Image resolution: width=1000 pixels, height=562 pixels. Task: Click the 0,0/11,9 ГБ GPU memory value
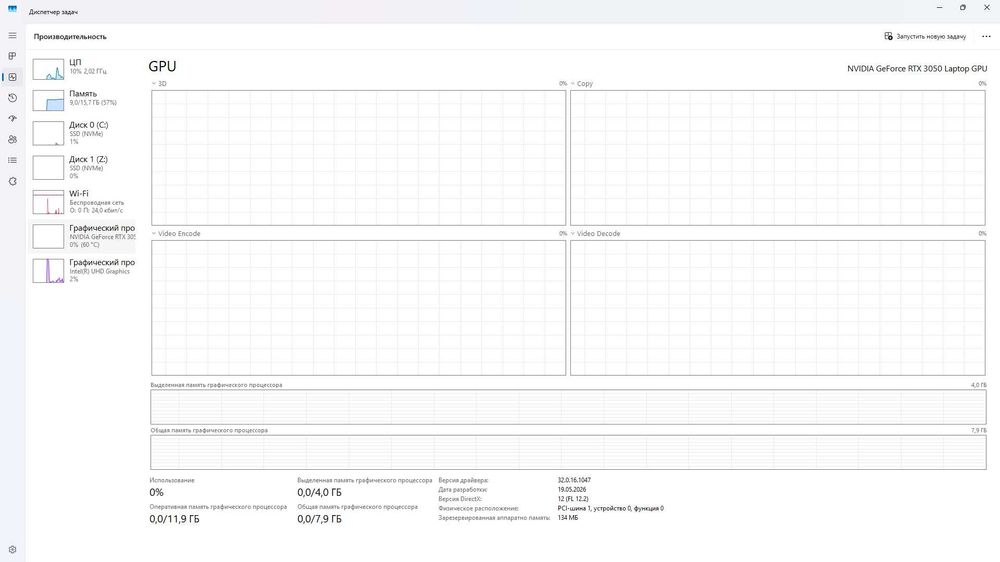pyautogui.click(x=174, y=519)
